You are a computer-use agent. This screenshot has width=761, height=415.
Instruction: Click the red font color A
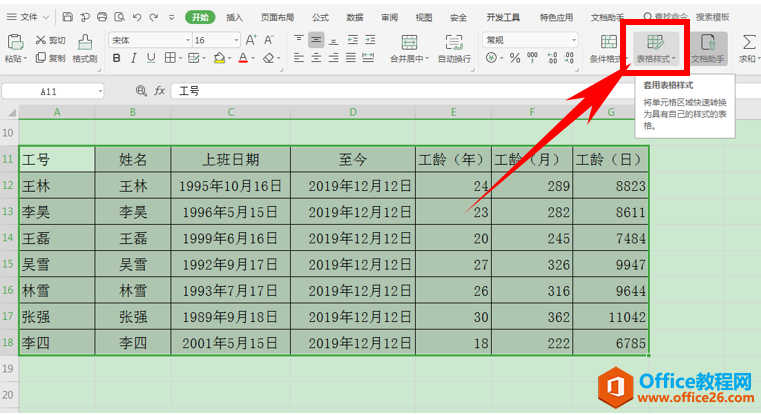coord(243,58)
